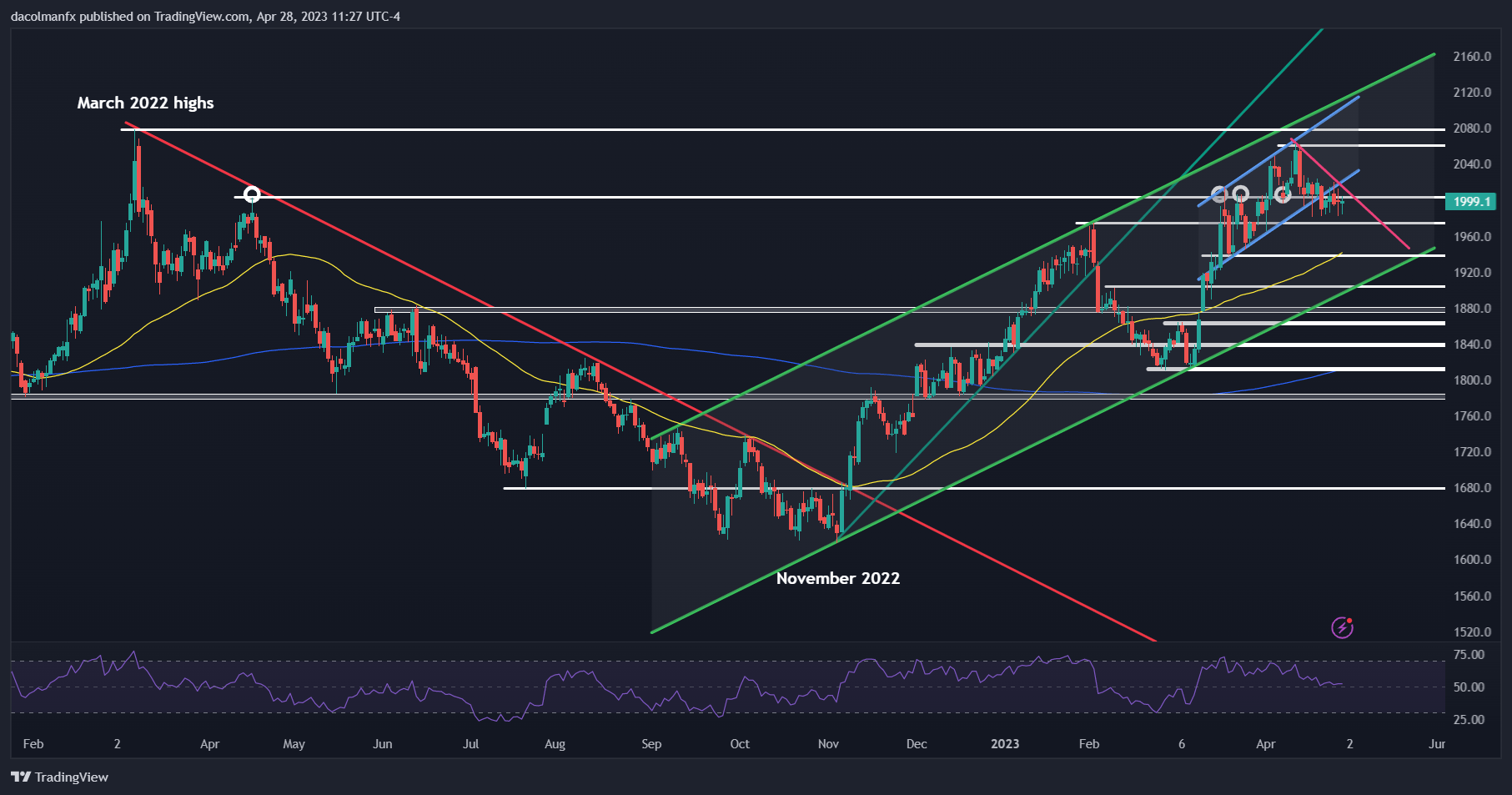This screenshot has height=795, width=1512.
Task: Click the 'Feb' label at left of time axis
Action: point(33,744)
